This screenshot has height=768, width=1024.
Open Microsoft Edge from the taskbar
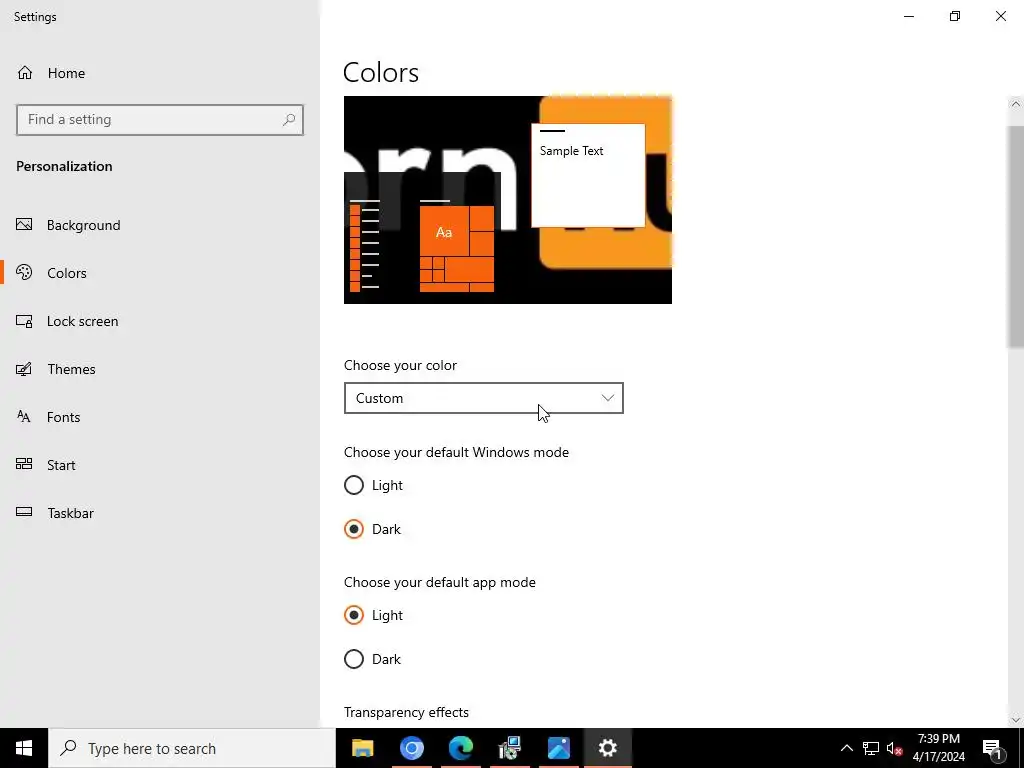(x=460, y=748)
